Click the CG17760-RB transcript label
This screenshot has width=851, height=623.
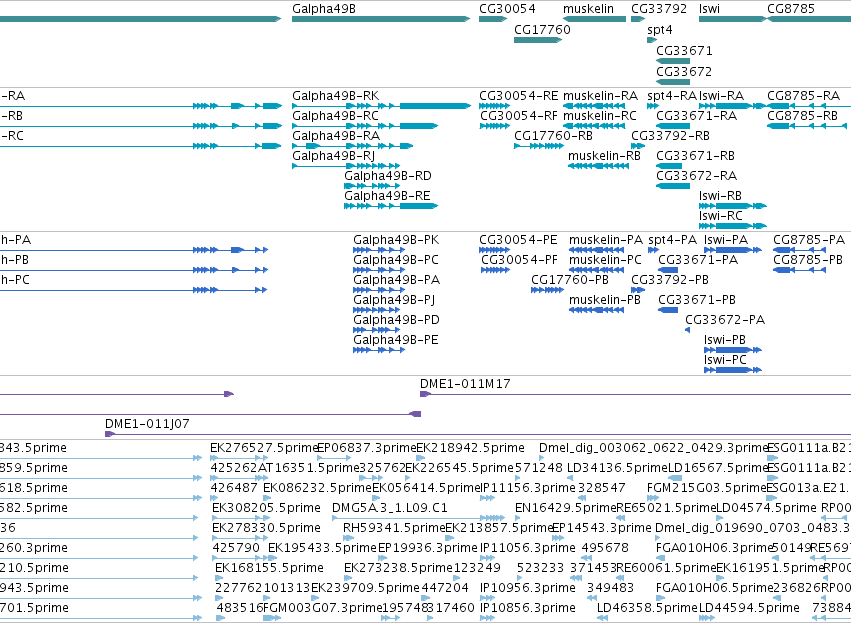coord(554,136)
